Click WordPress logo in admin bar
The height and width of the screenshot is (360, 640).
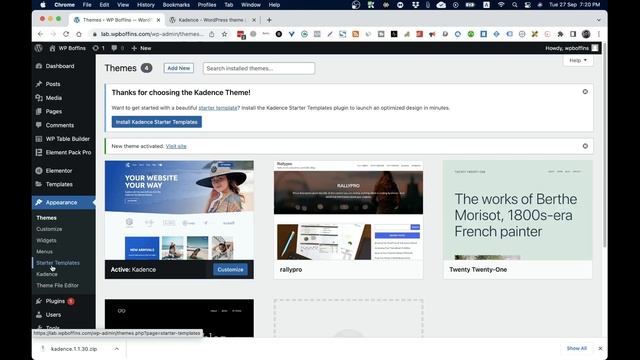[39, 48]
